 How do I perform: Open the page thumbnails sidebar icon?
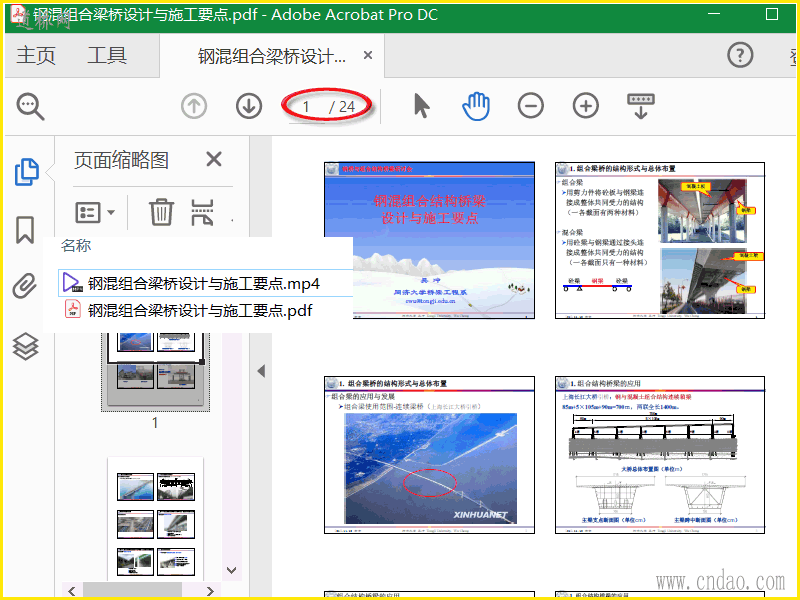click(27, 171)
